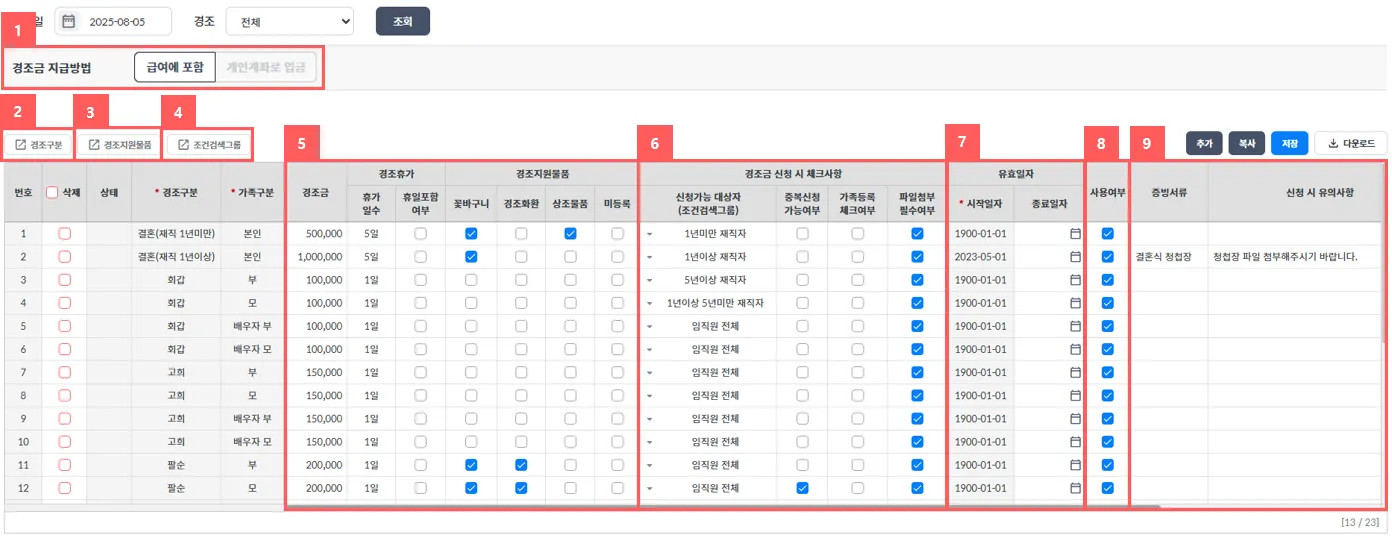Select 팔순 cell in row 12
Viewport: 1392px width, 539px height.
[x=175, y=488]
